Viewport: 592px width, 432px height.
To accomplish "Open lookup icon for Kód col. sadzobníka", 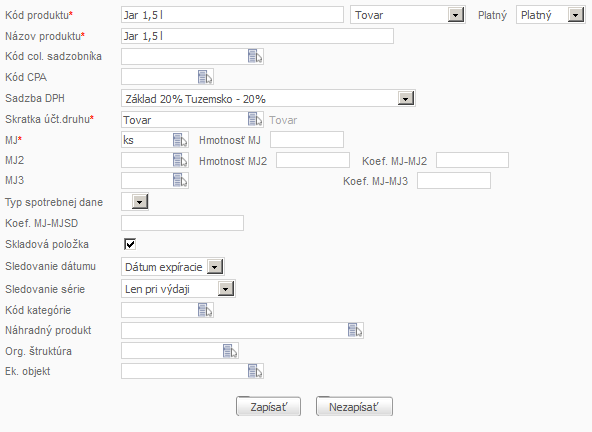I will tap(255, 56).
